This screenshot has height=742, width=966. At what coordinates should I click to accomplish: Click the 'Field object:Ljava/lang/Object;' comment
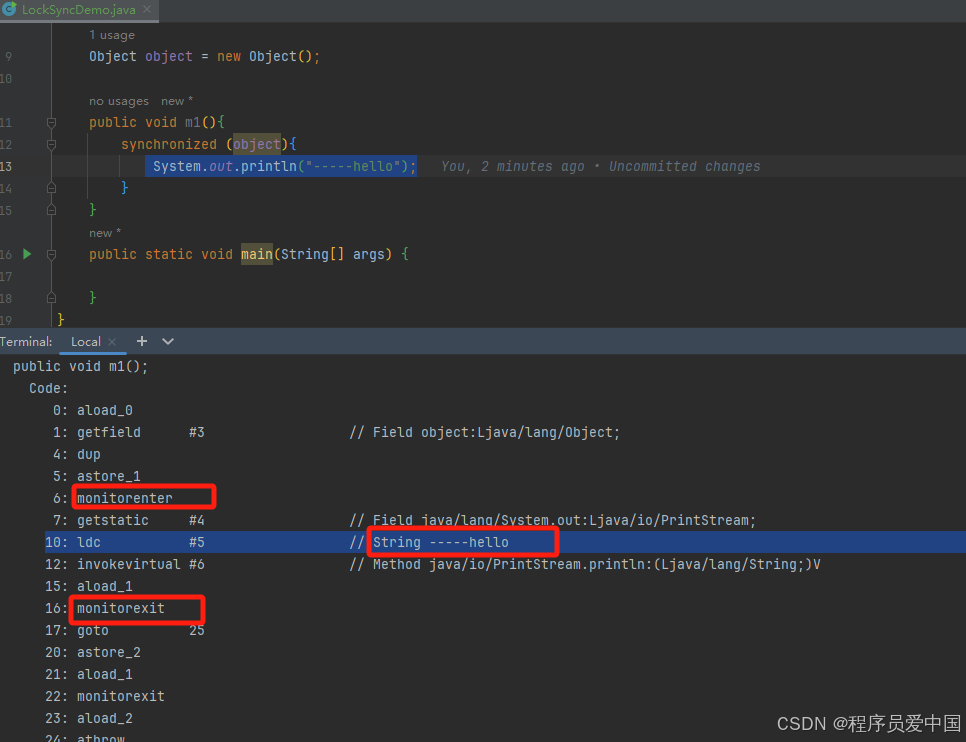pyautogui.click(x=485, y=433)
